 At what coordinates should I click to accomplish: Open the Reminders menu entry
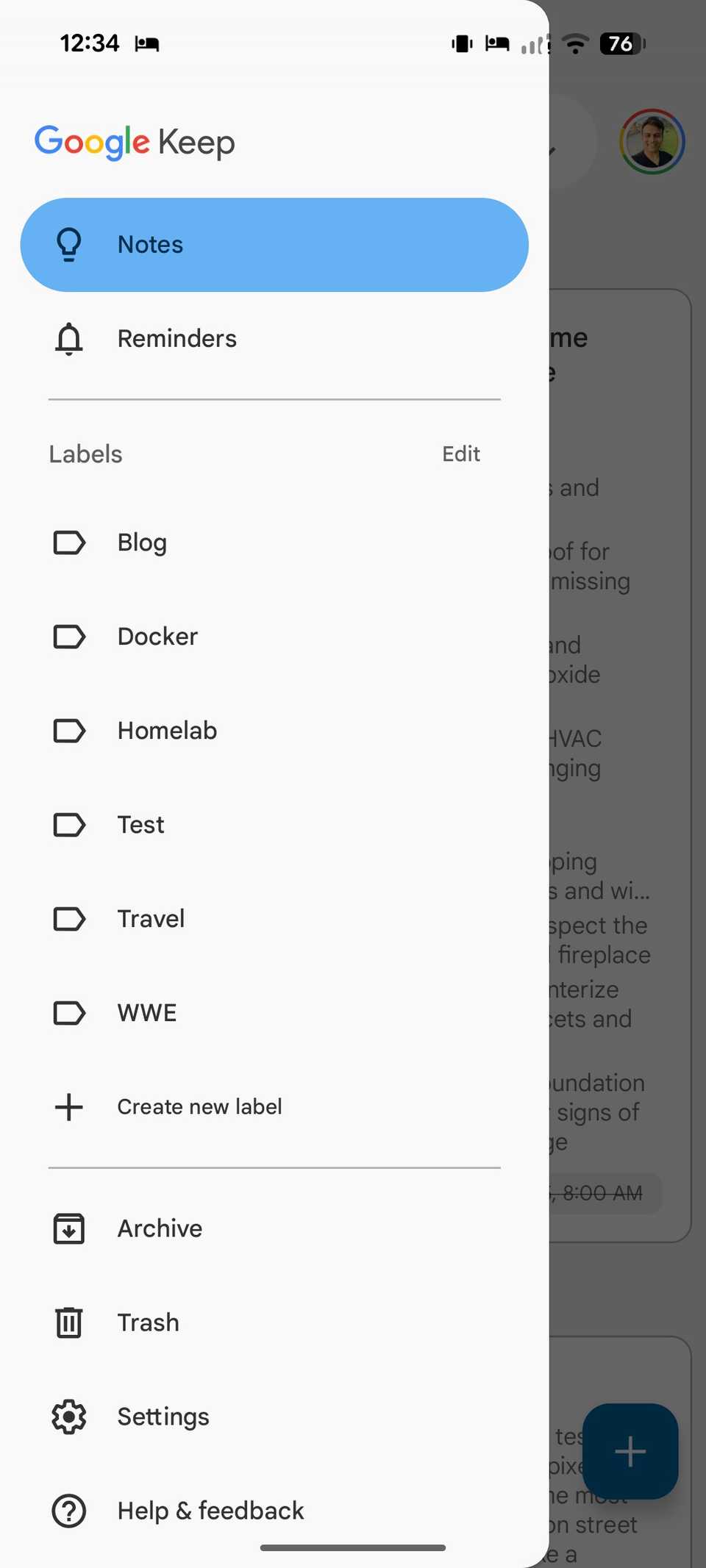(x=176, y=339)
